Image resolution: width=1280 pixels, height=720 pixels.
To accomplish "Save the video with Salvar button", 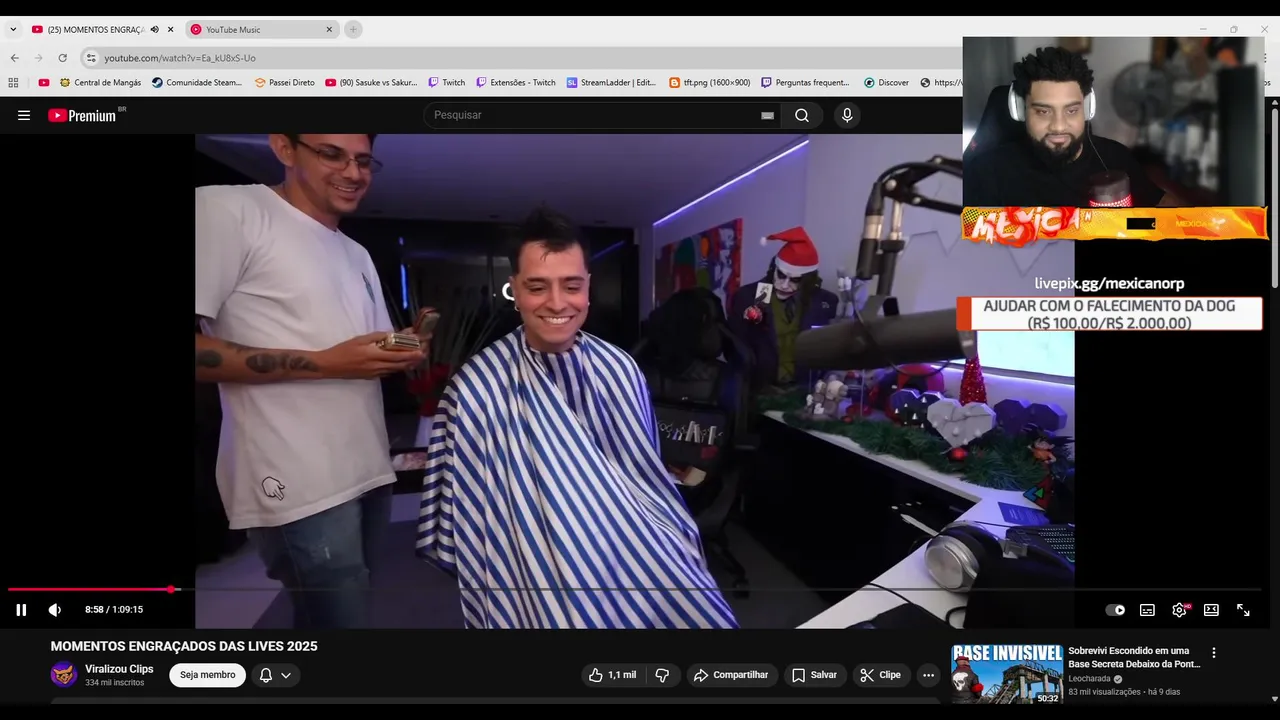I will 814,675.
